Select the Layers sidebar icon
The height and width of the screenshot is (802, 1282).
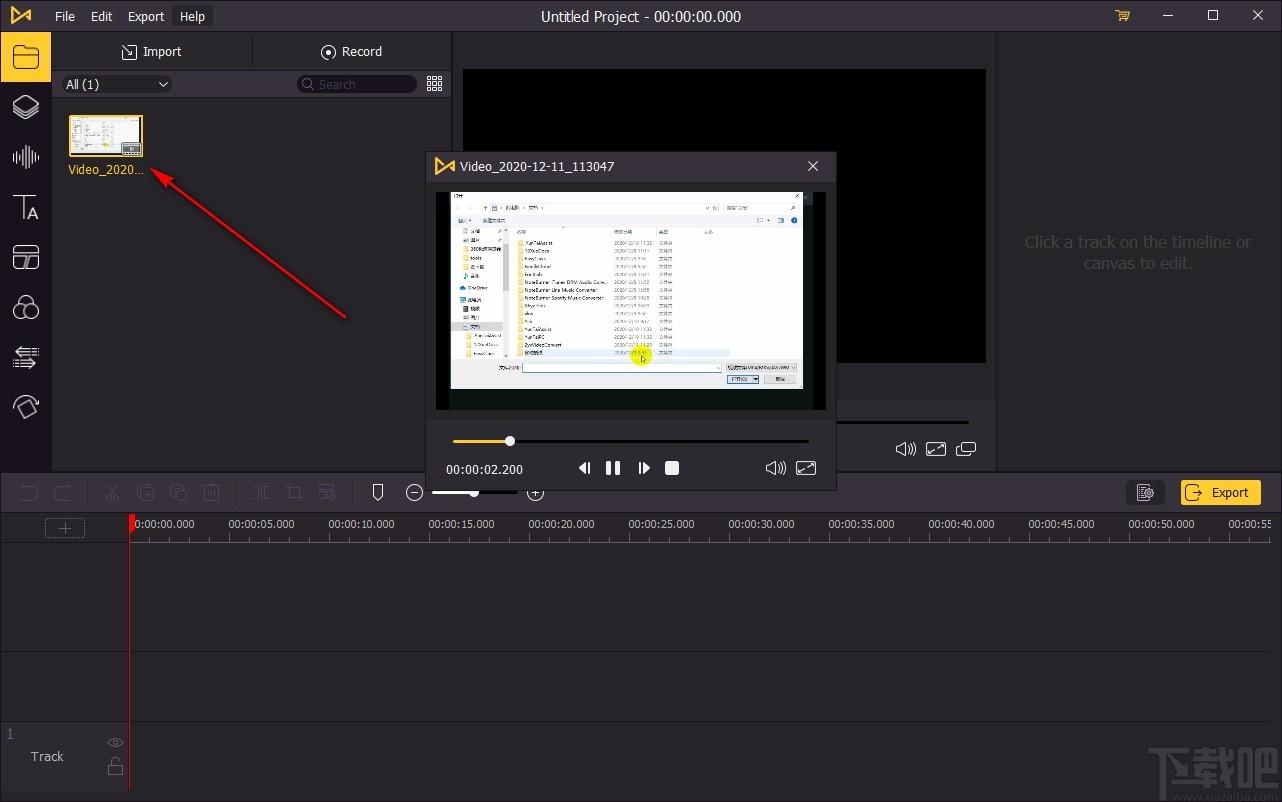tap(25, 107)
